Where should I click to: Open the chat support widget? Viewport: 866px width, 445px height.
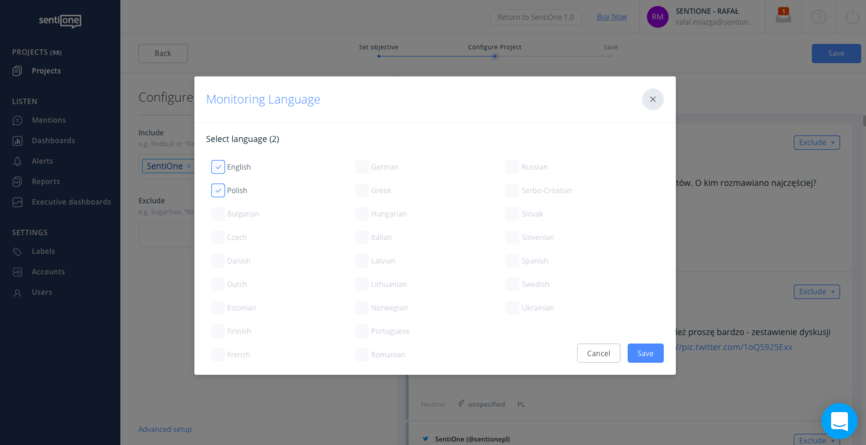click(838, 420)
